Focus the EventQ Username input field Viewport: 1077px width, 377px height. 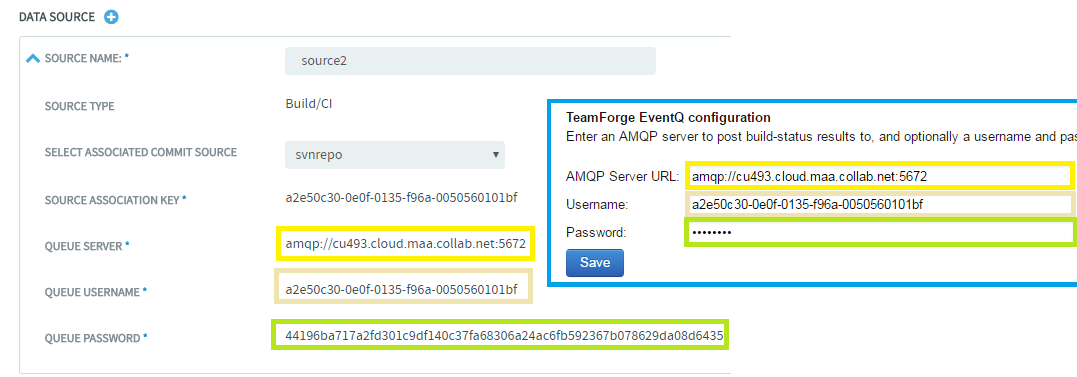880,205
